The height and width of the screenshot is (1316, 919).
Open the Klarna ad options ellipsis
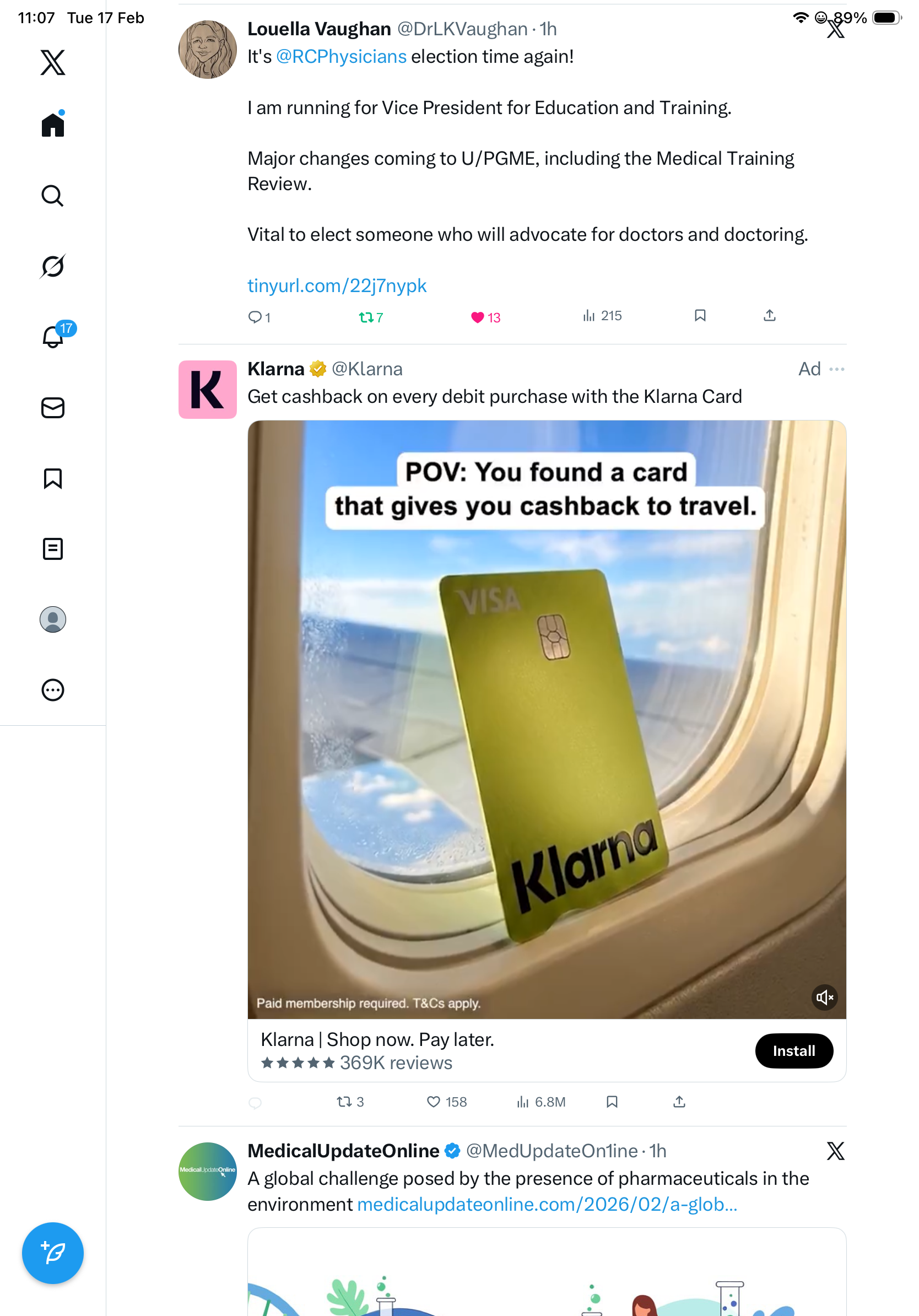point(836,369)
